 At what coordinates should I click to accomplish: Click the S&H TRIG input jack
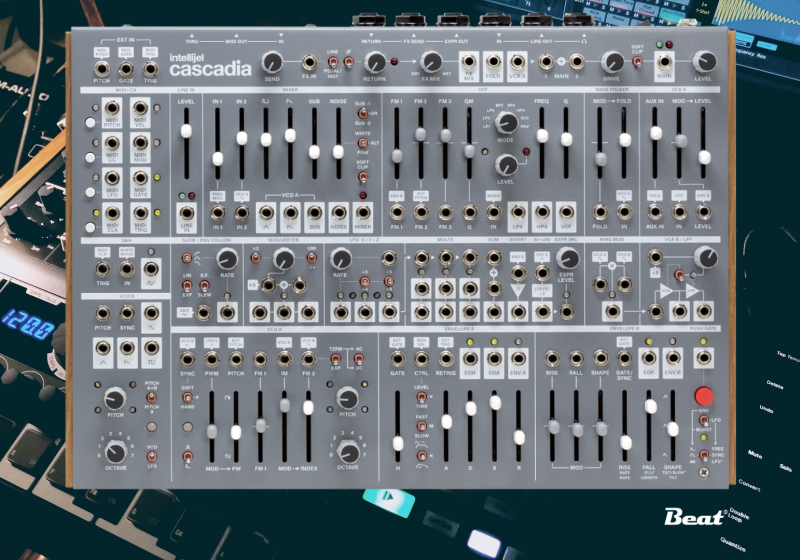tap(103, 269)
